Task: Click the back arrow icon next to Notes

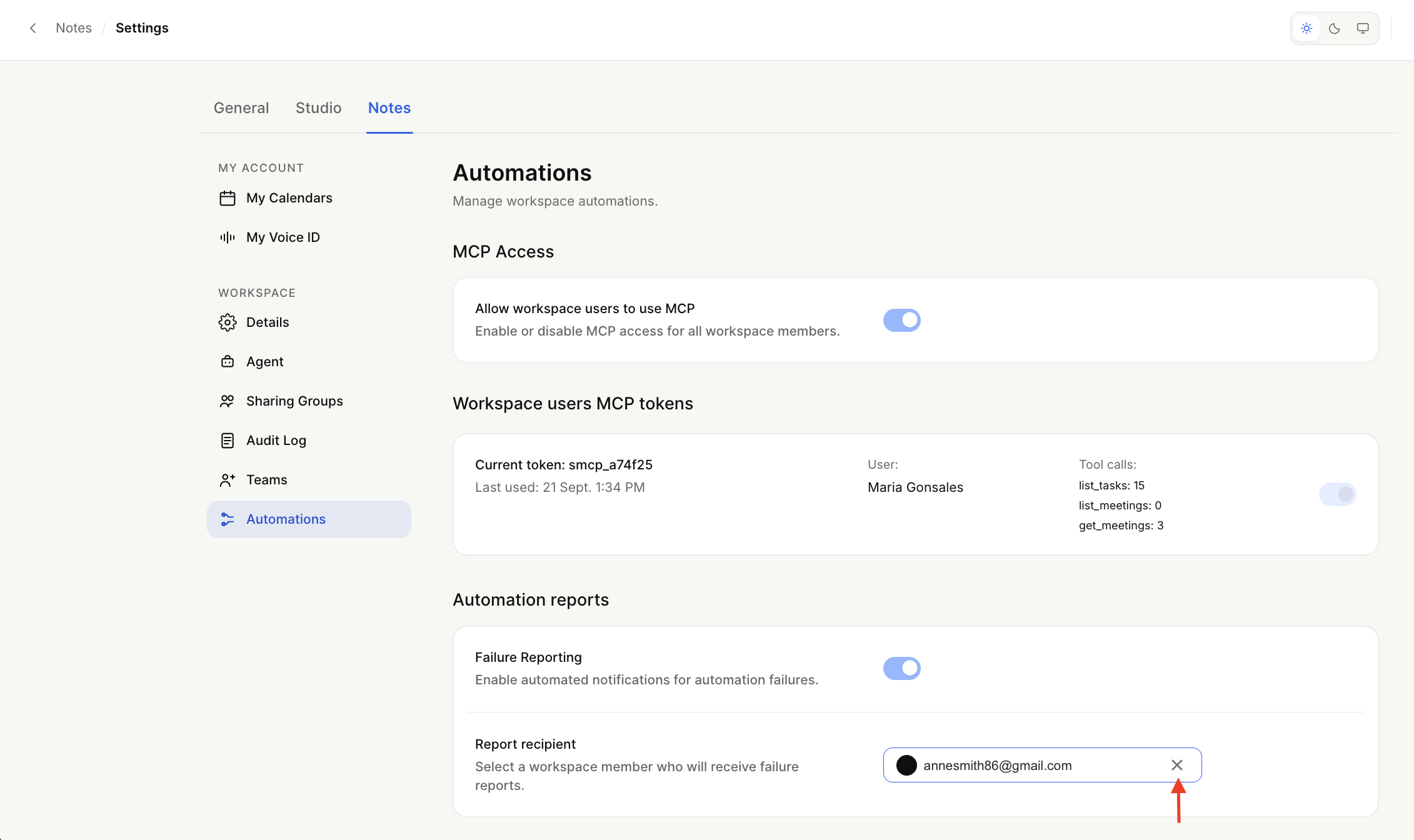Action: click(33, 28)
